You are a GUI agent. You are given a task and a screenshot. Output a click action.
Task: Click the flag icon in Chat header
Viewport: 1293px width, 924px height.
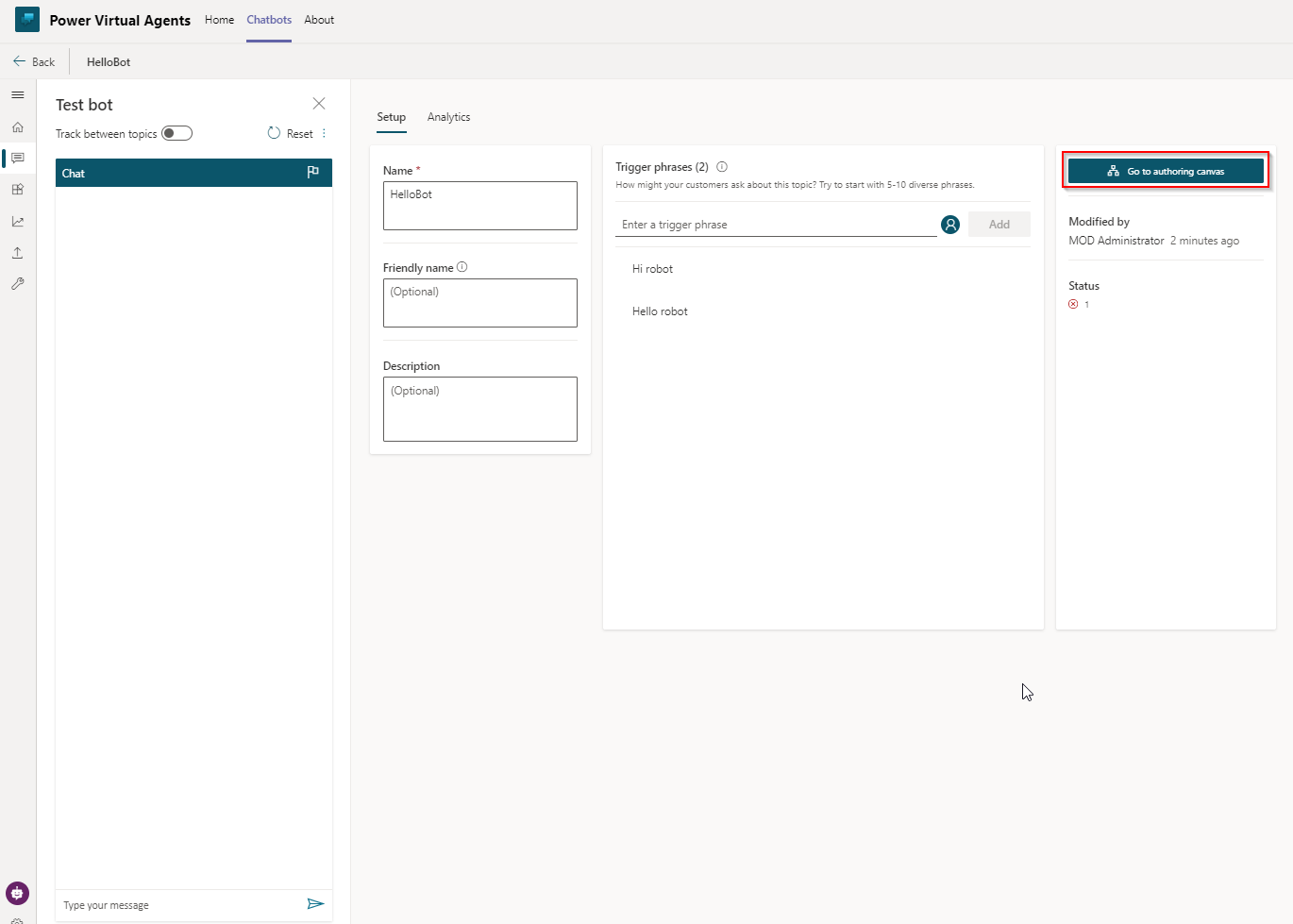pyautogui.click(x=313, y=173)
